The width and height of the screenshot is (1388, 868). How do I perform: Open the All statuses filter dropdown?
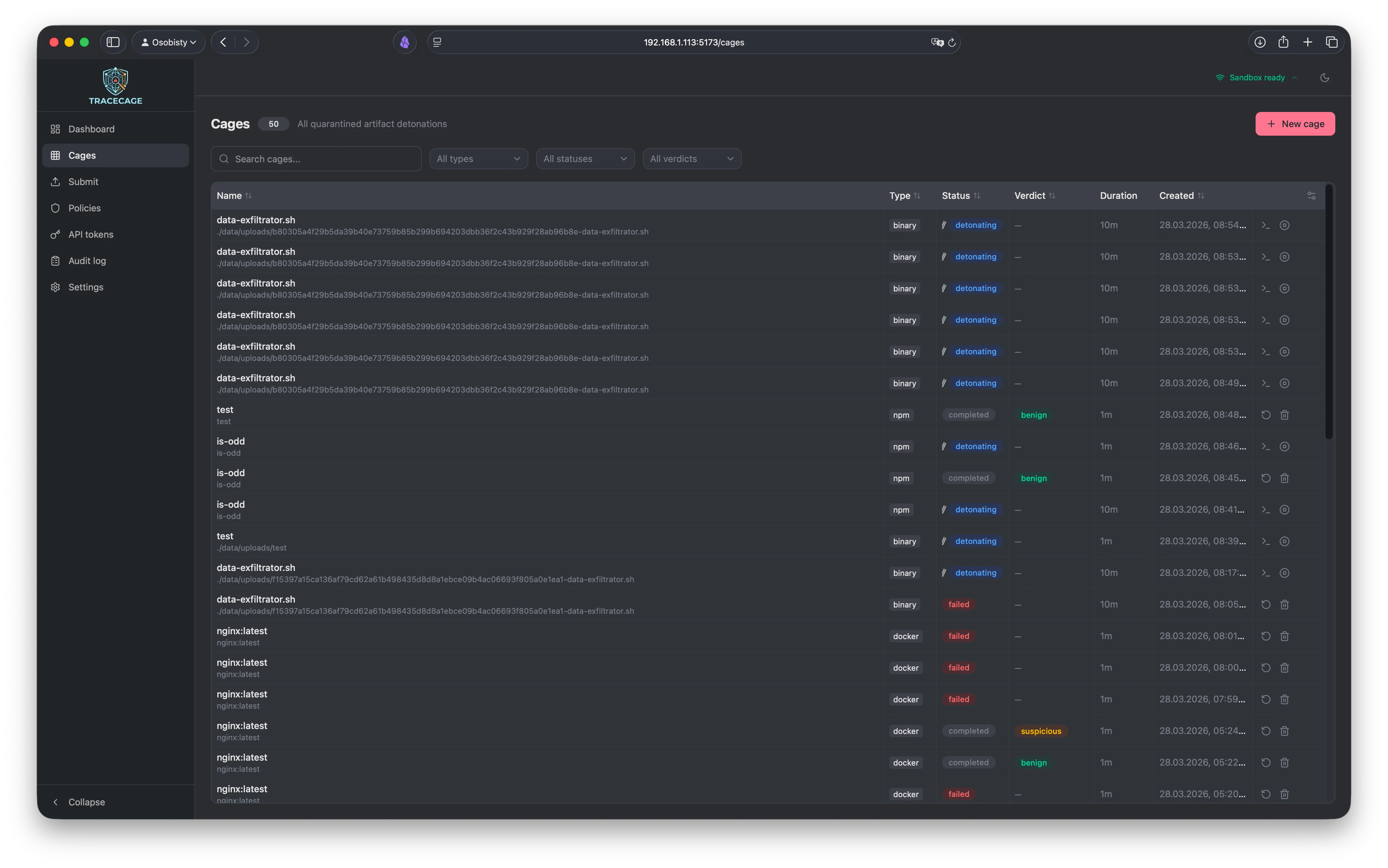click(x=585, y=158)
